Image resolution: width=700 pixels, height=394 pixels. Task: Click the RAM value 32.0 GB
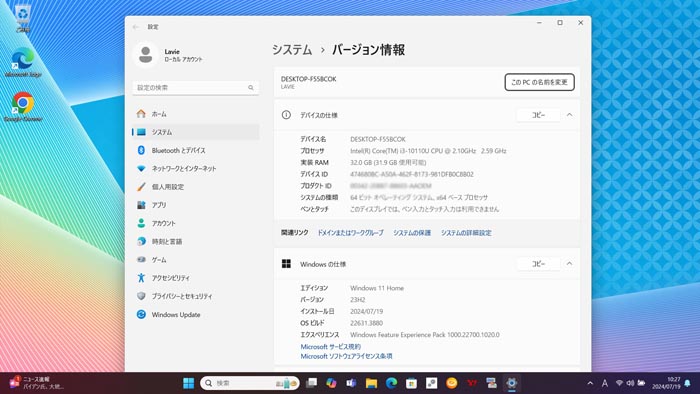388,162
